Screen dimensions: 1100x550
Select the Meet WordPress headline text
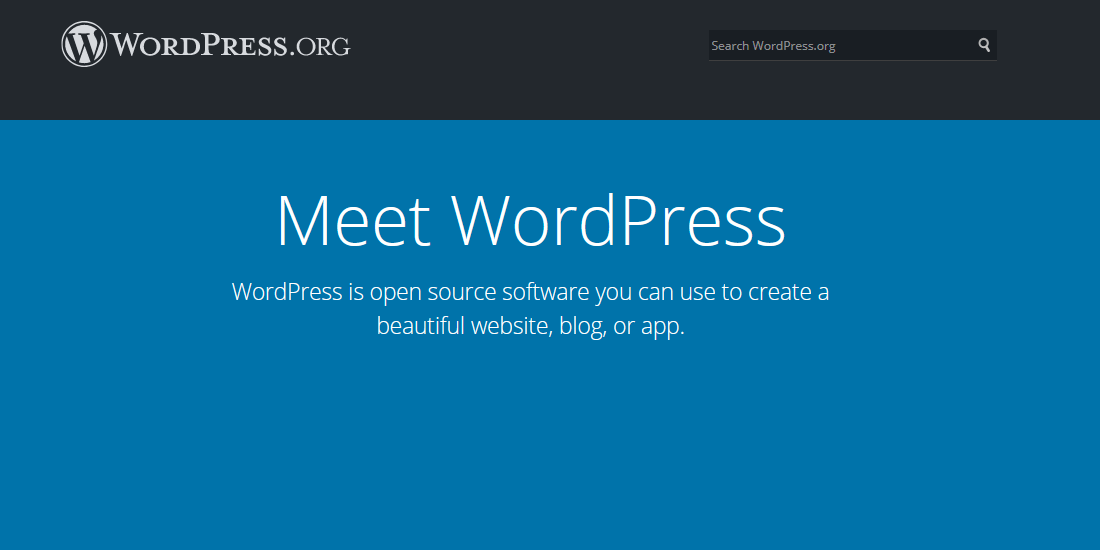531,220
